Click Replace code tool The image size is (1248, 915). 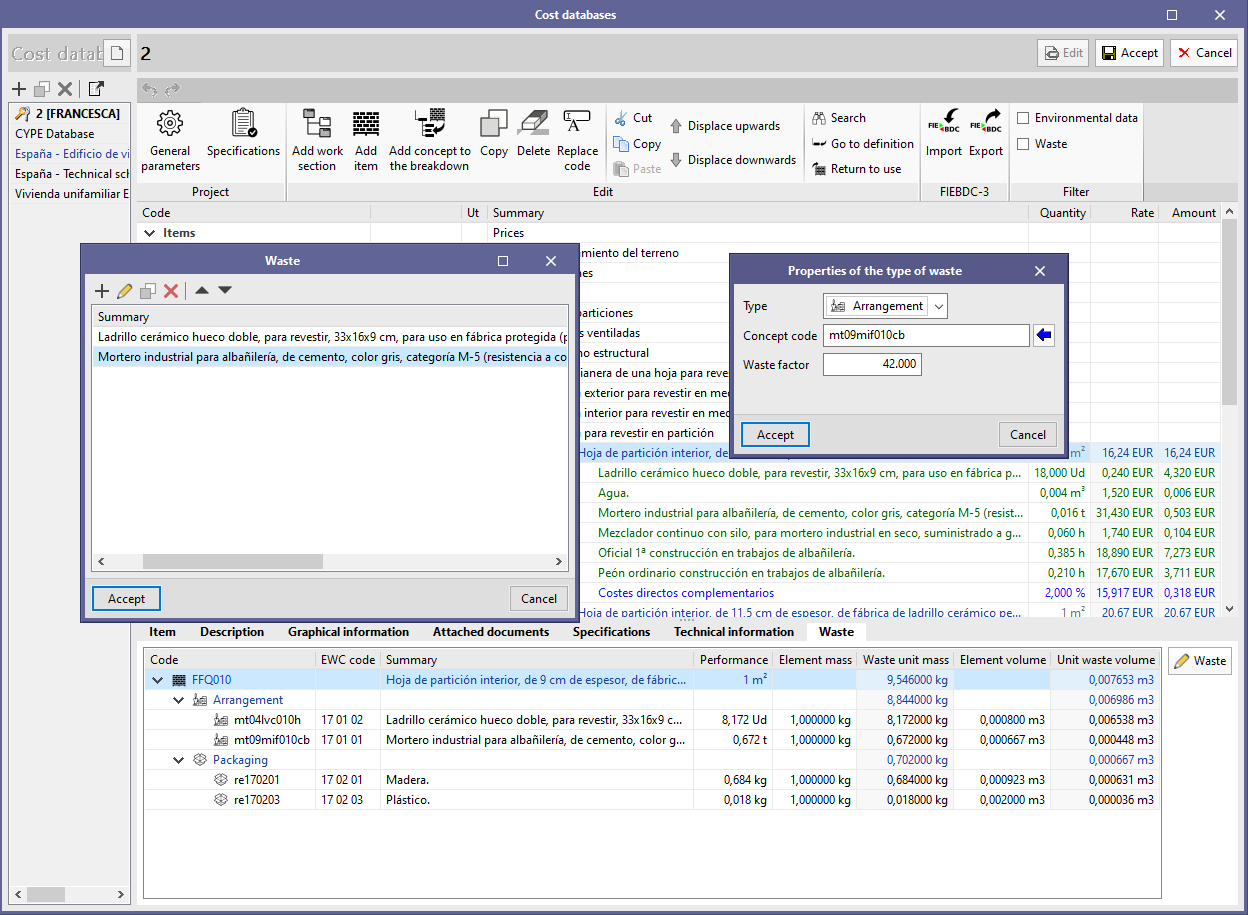(577, 140)
